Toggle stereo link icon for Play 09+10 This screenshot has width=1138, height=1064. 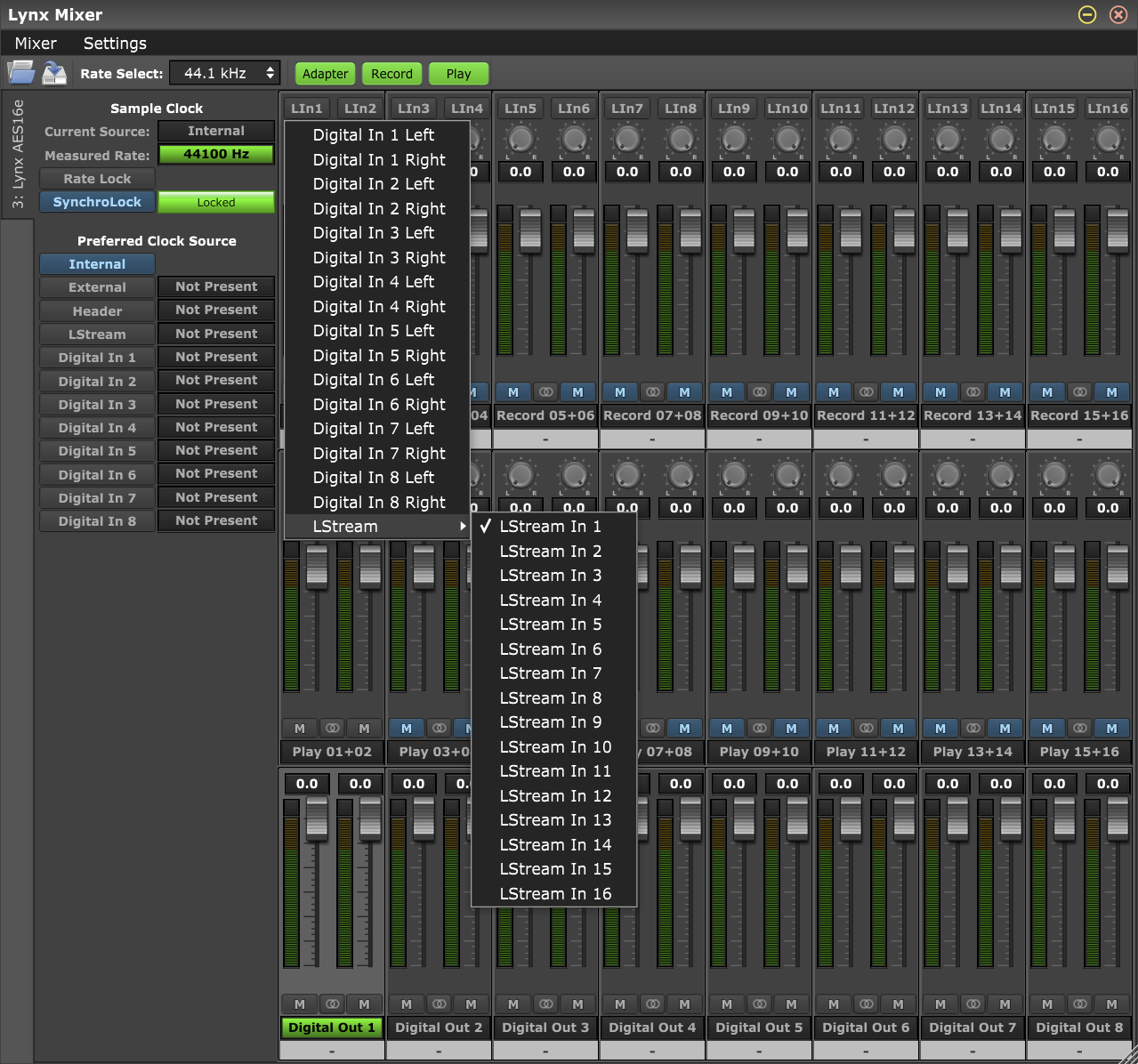[759, 729]
